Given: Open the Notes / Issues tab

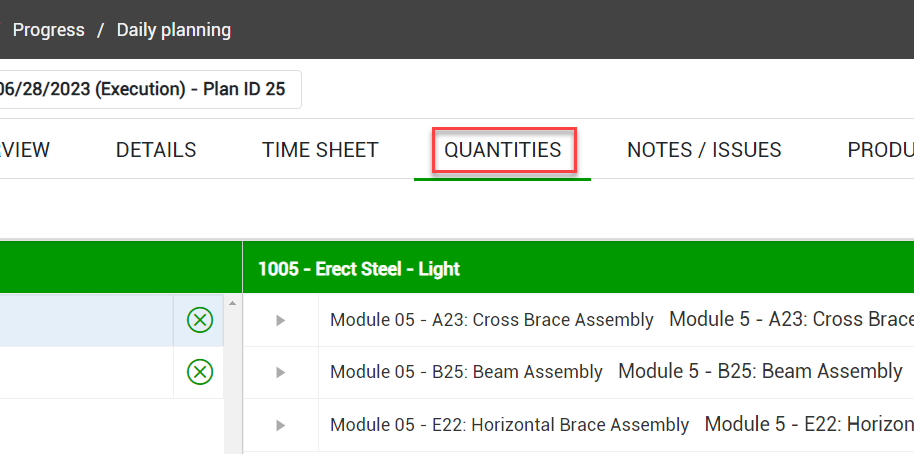Looking at the screenshot, I should tap(704, 150).
